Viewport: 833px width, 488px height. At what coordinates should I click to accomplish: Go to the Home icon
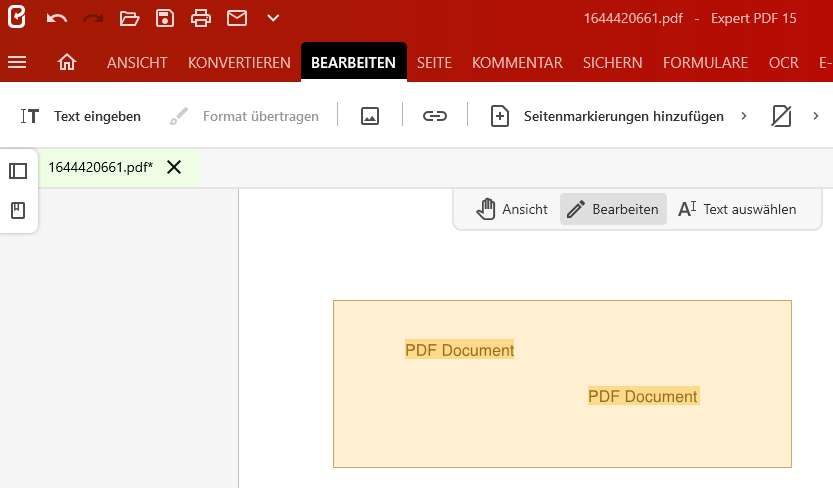tap(67, 62)
